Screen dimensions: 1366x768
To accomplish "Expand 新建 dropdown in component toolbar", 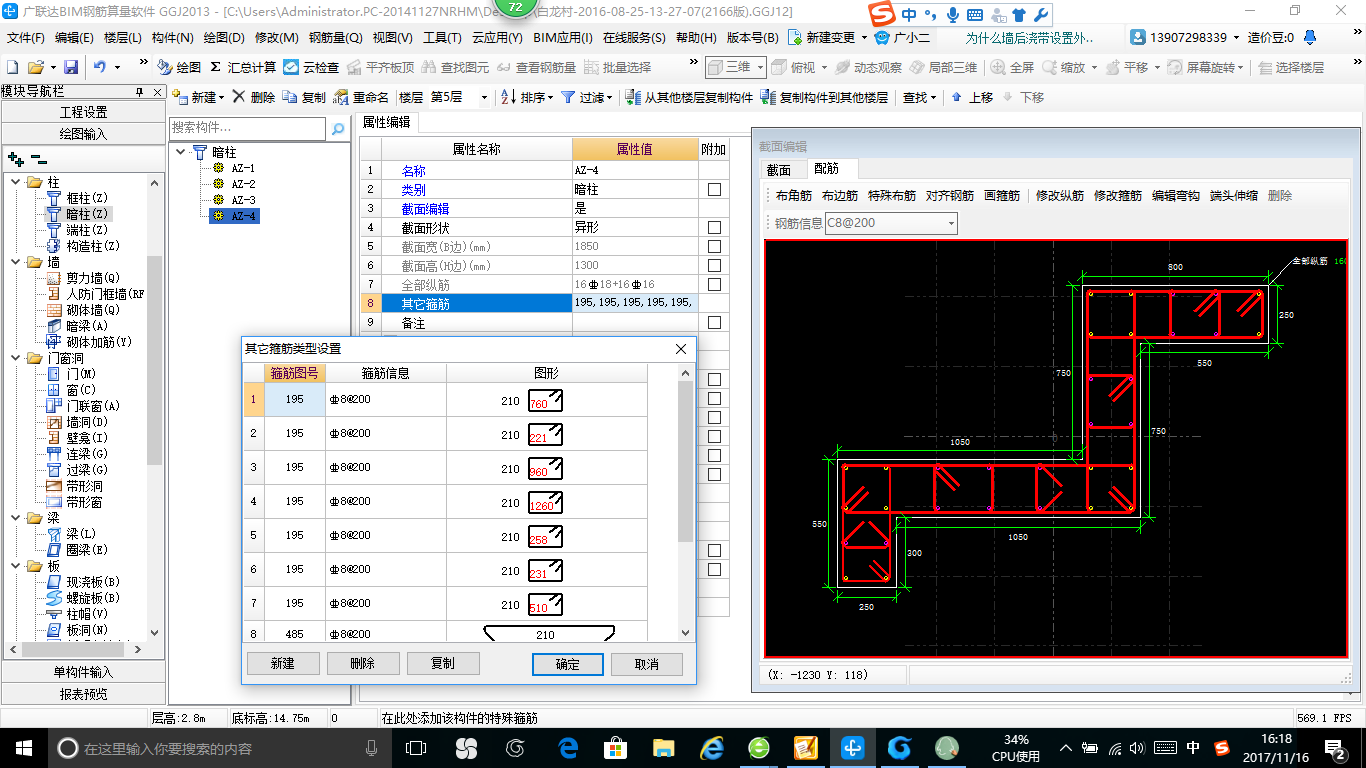I will coord(223,98).
